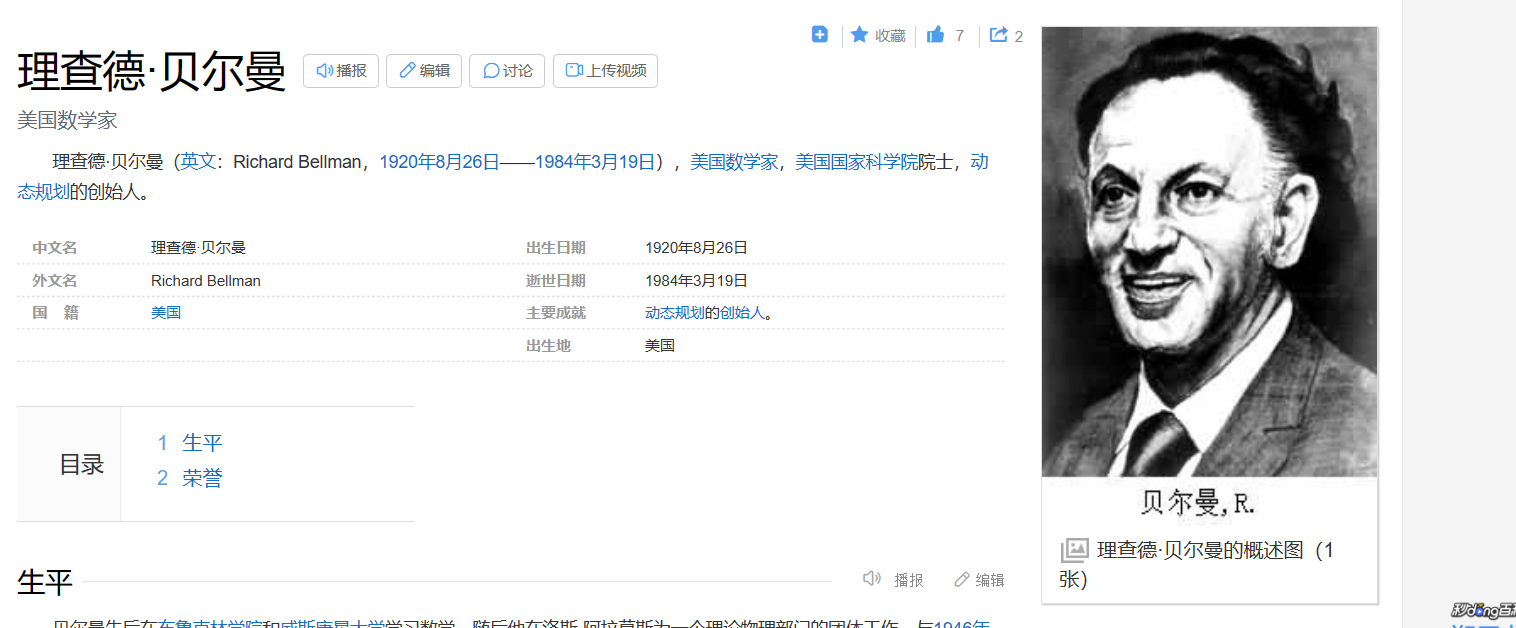Screen dimensions: 1516x628
Task: Open the Richard Bellman portrait image
Action: click(x=1209, y=251)
